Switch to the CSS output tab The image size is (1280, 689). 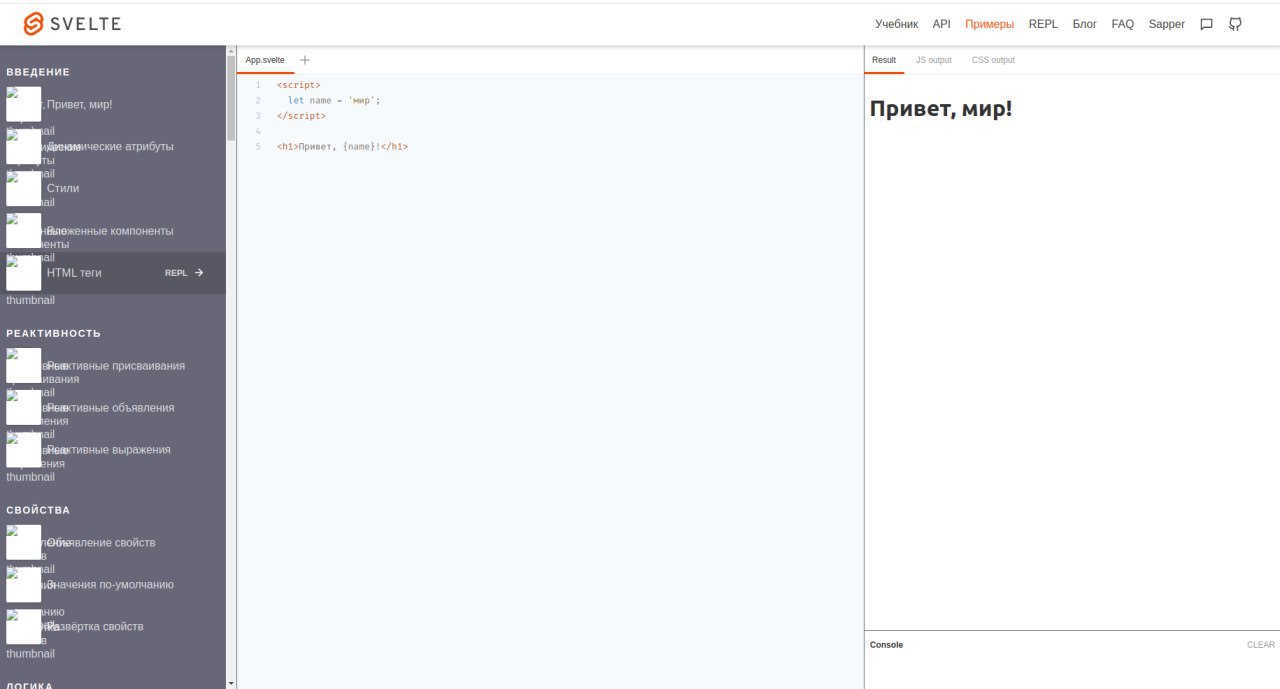(x=993, y=60)
